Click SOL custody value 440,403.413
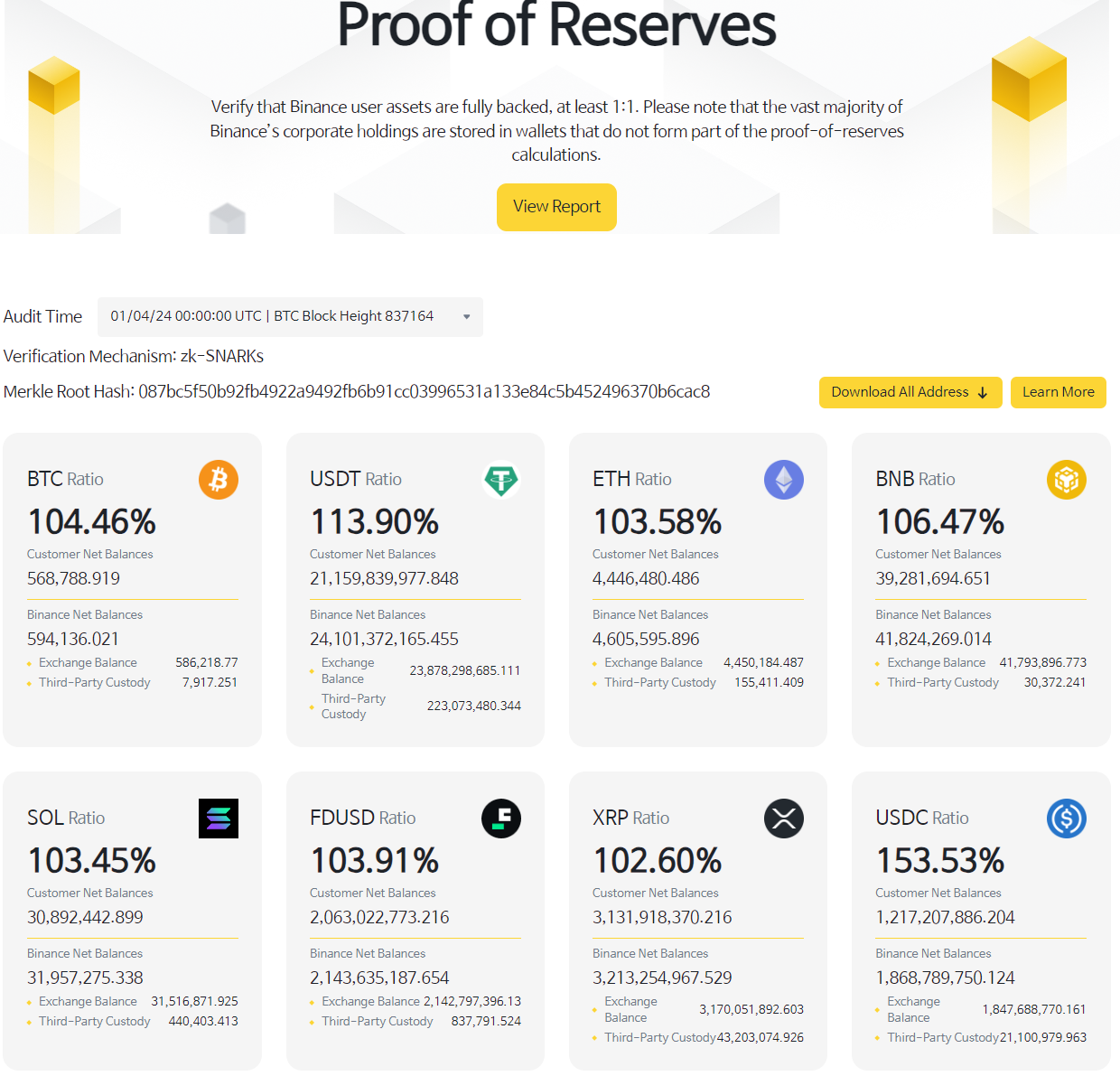Screen dimensions: 1120x1076 tap(203, 1021)
